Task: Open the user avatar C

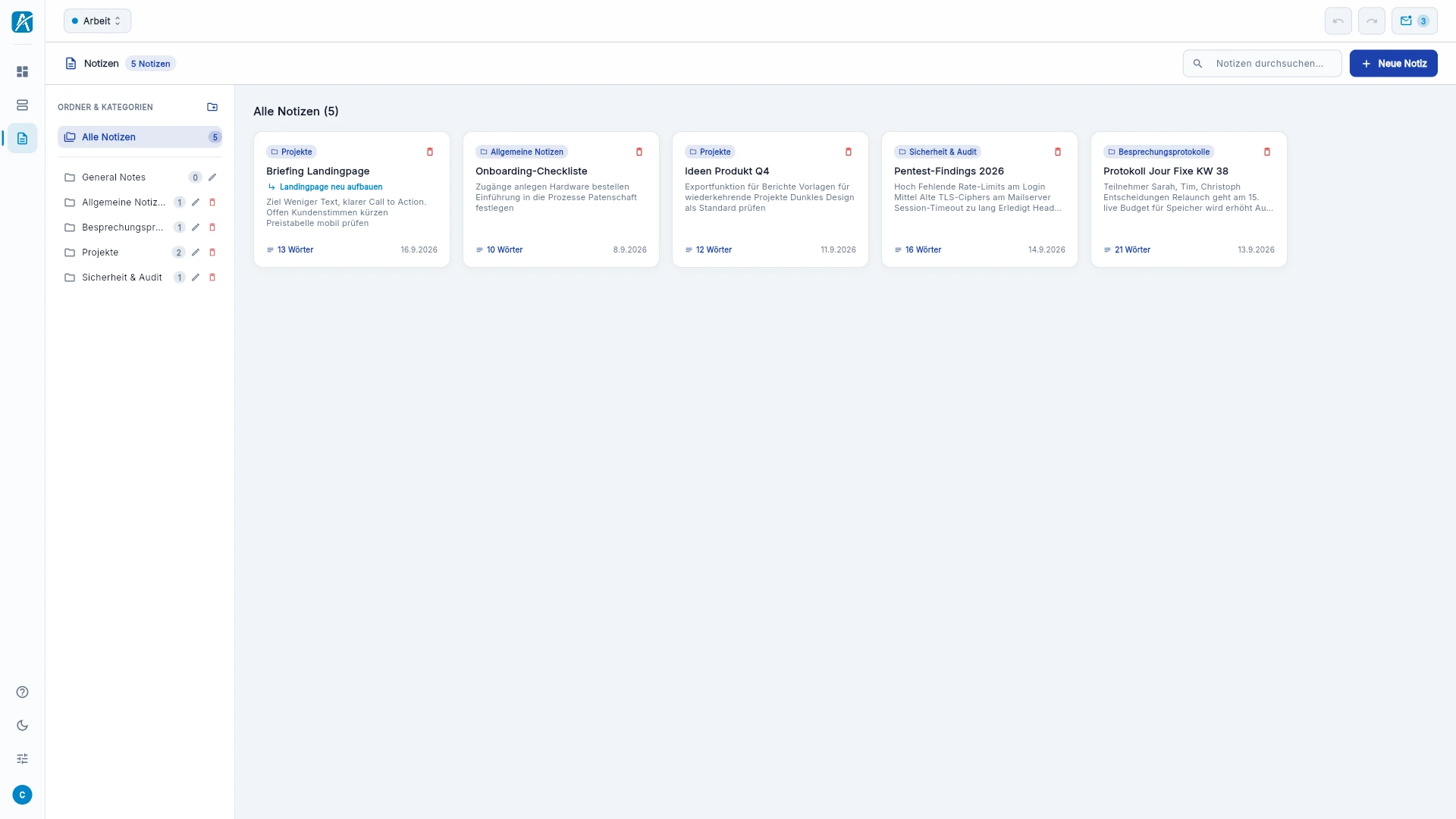Action: (x=22, y=795)
